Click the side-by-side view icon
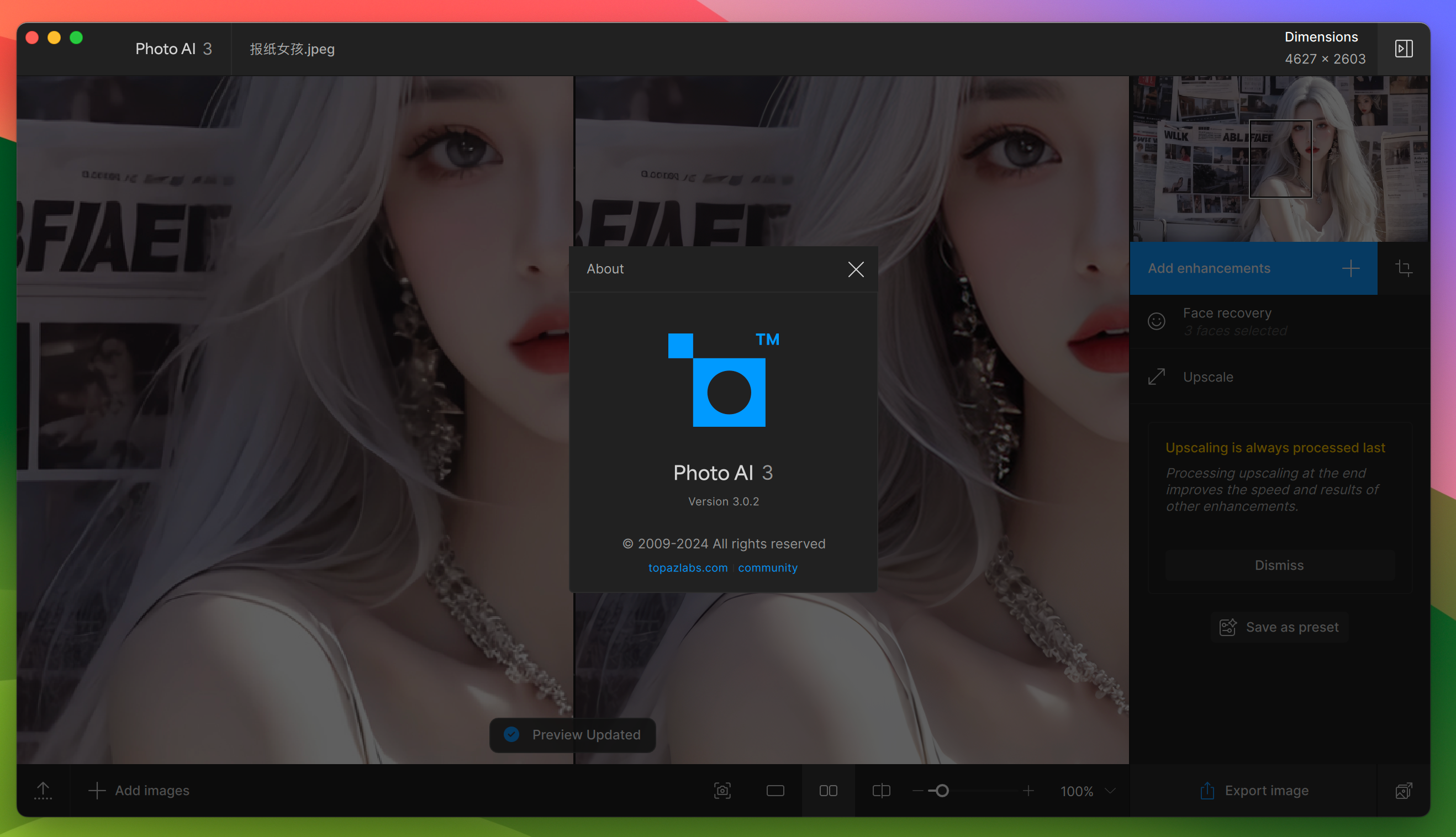This screenshot has width=1456, height=837. pyautogui.click(x=827, y=790)
